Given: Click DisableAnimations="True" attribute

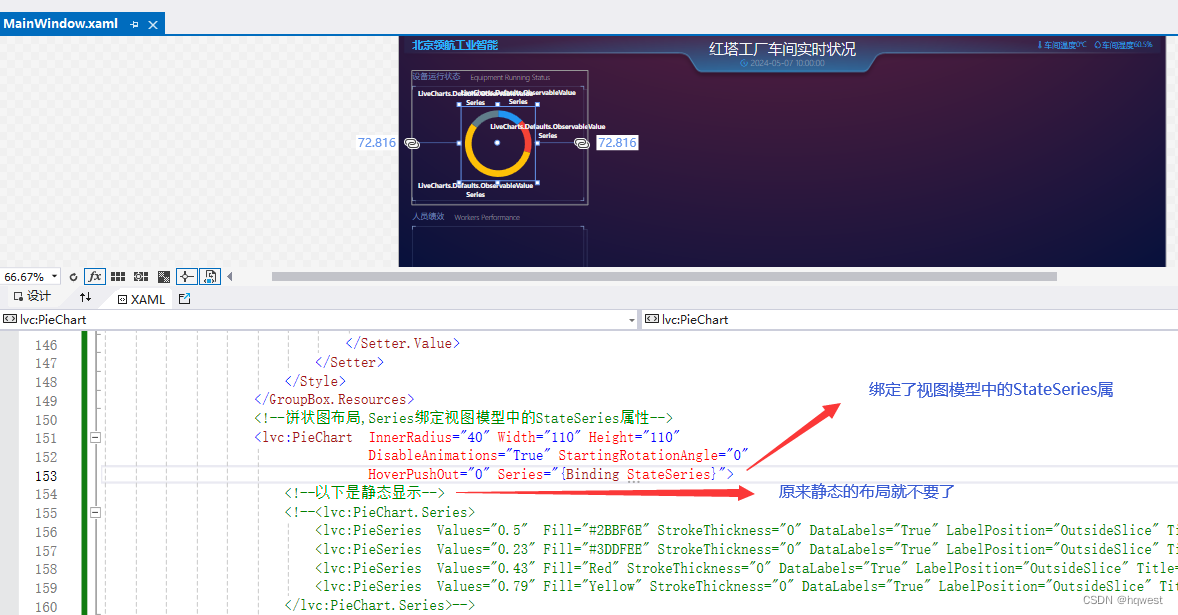Looking at the screenshot, I should click(x=459, y=456).
